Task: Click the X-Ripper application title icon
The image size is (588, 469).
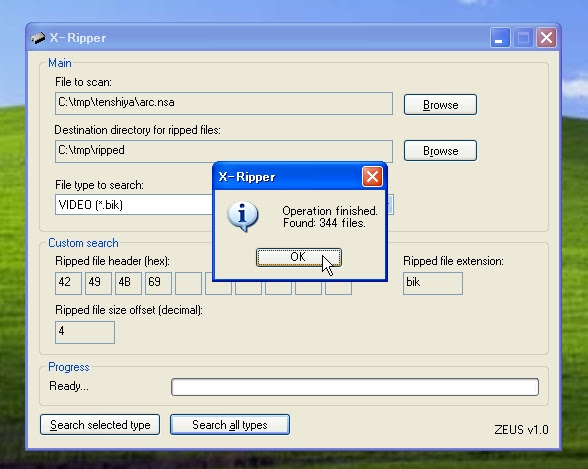Action: (x=38, y=38)
